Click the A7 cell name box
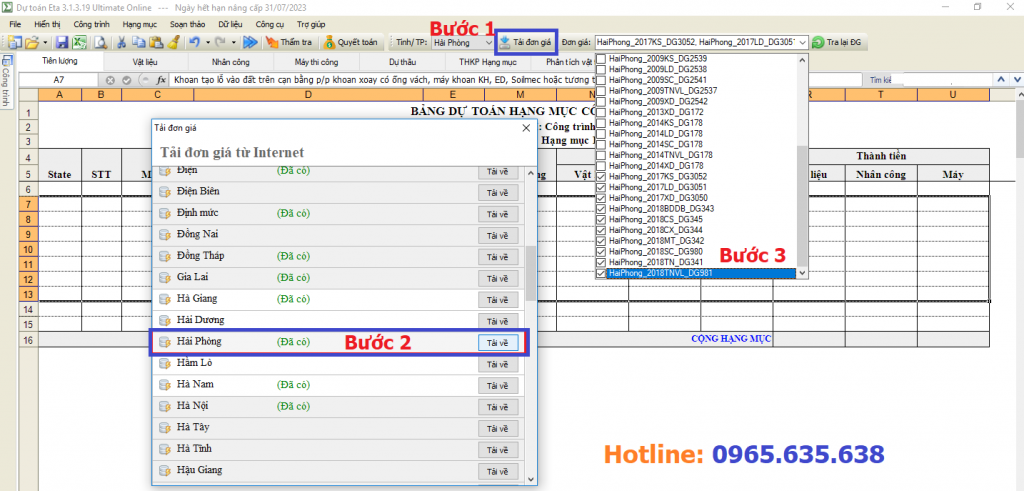Image resolution: width=1024 pixels, height=491 pixels. 58,79
